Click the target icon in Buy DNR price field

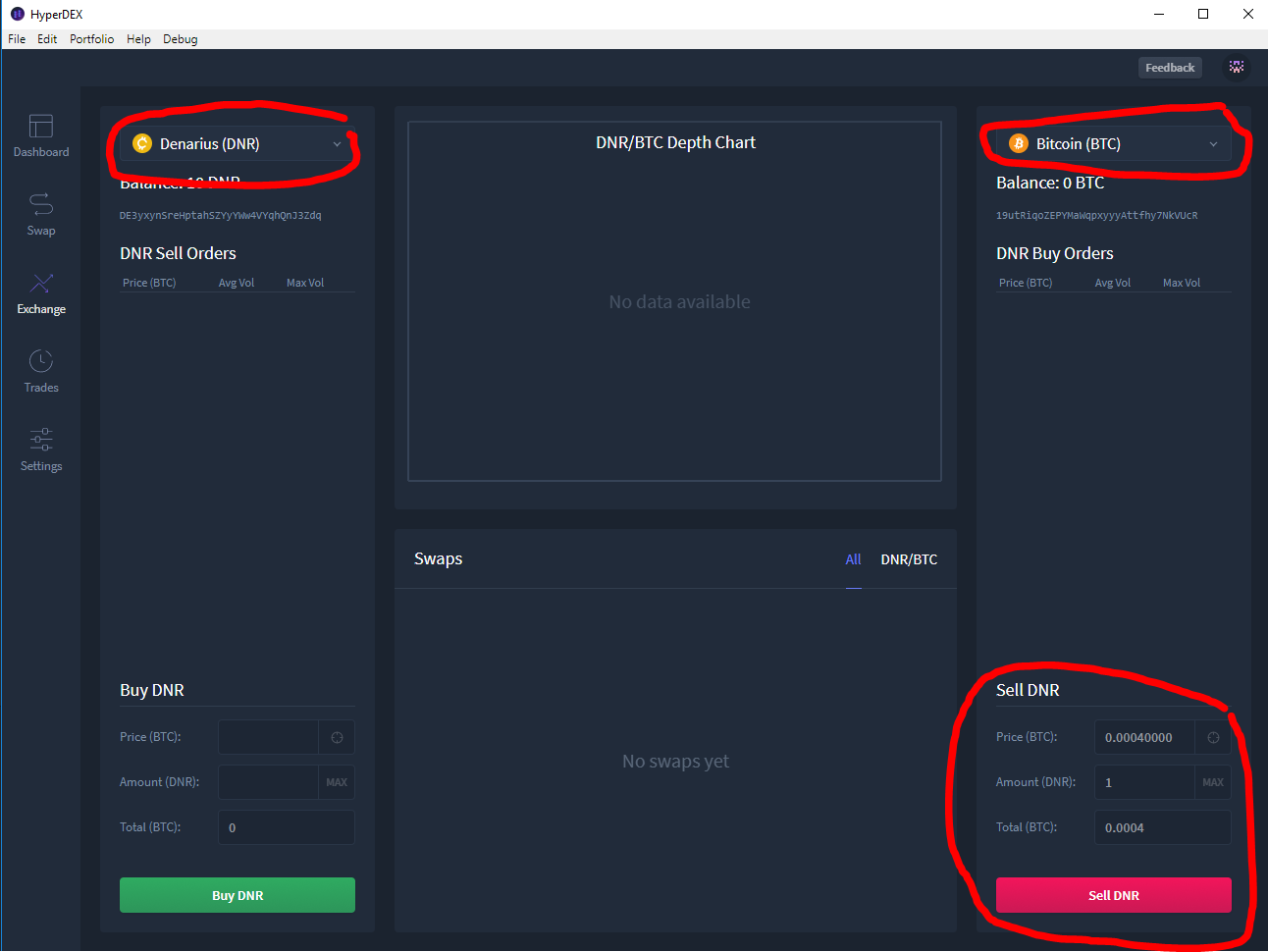click(x=337, y=737)
